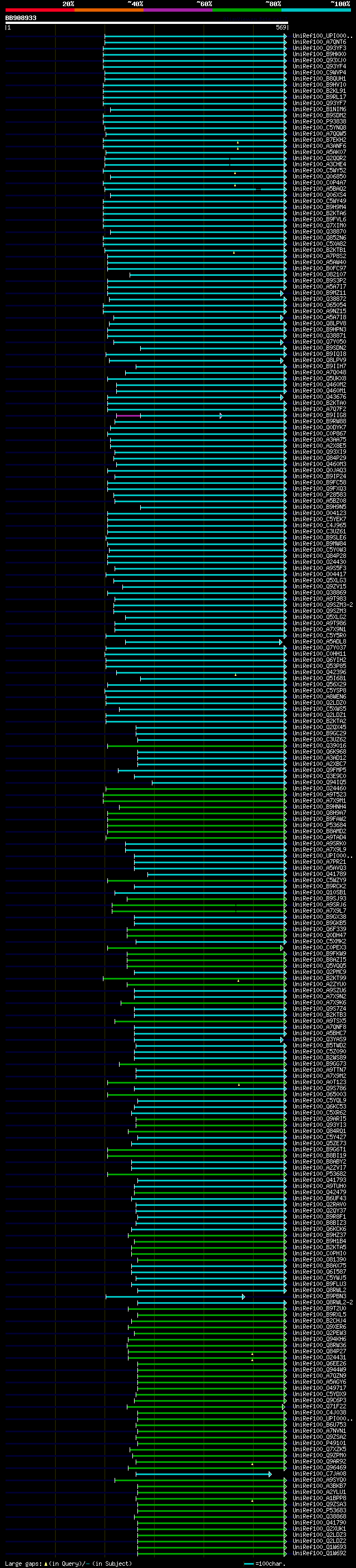Click the orange ~40% identity legend segment
Viewport: 356px width, 1568px height.
tap(109, 10)
